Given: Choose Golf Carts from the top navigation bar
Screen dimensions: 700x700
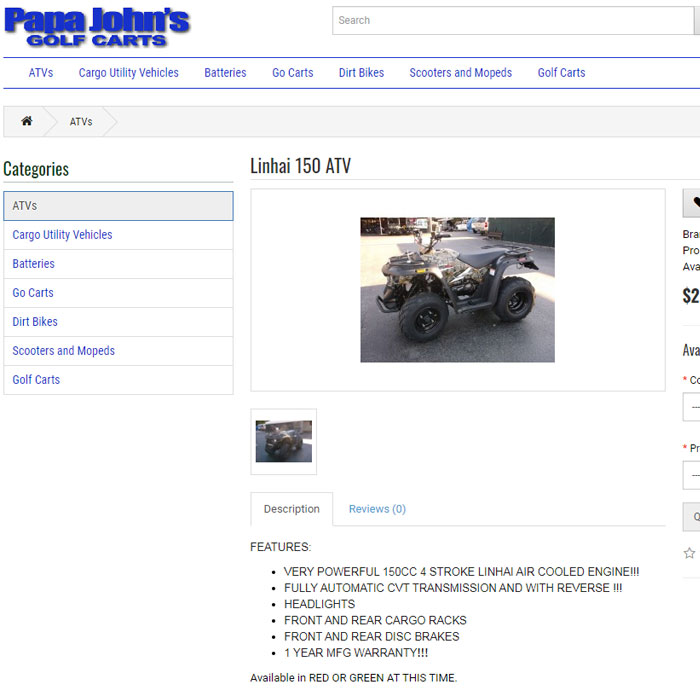Looking at the screenshot, I should [561, 73].
